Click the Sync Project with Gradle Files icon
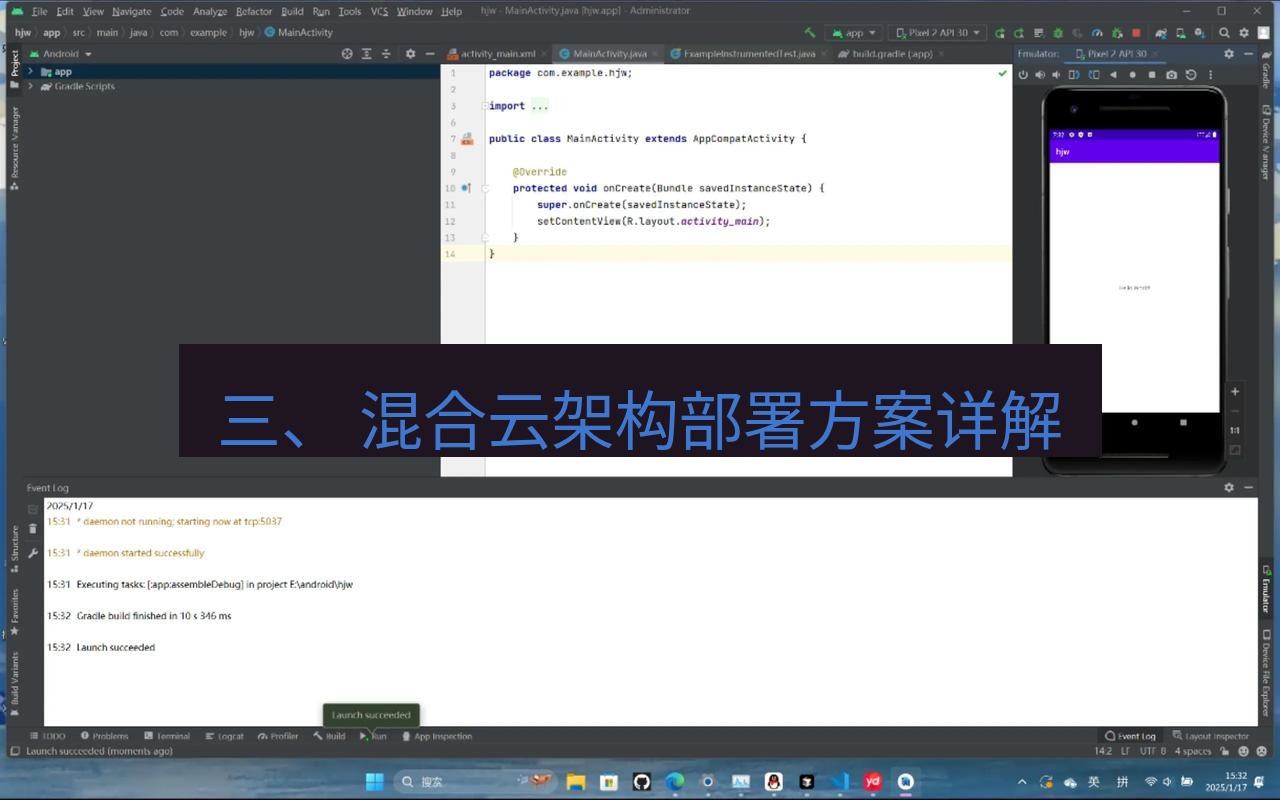The height and width of the screenshot is (800, 1280). click(x=1161, y=32)
